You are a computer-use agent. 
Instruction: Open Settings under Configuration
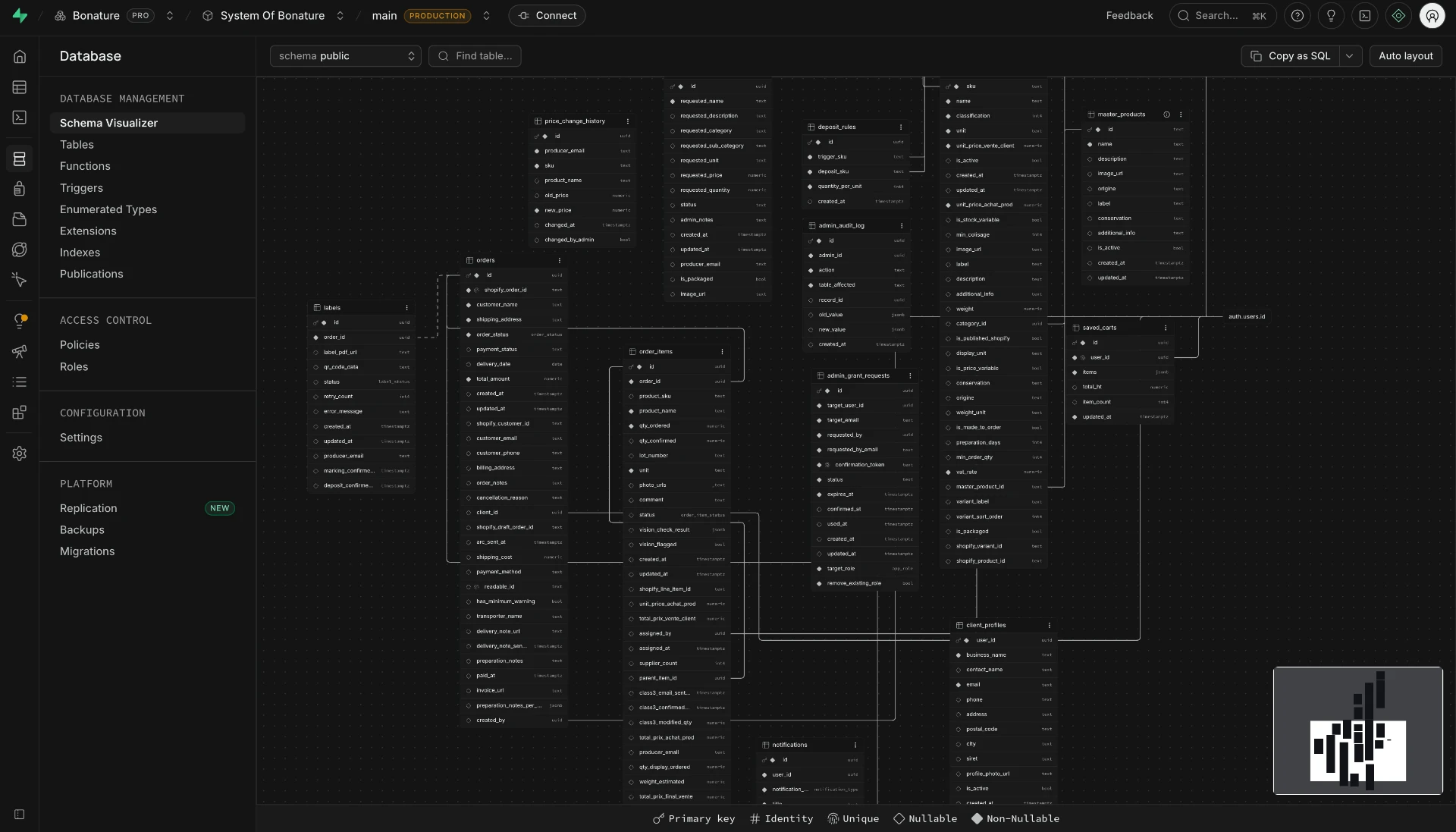point(80,438)
